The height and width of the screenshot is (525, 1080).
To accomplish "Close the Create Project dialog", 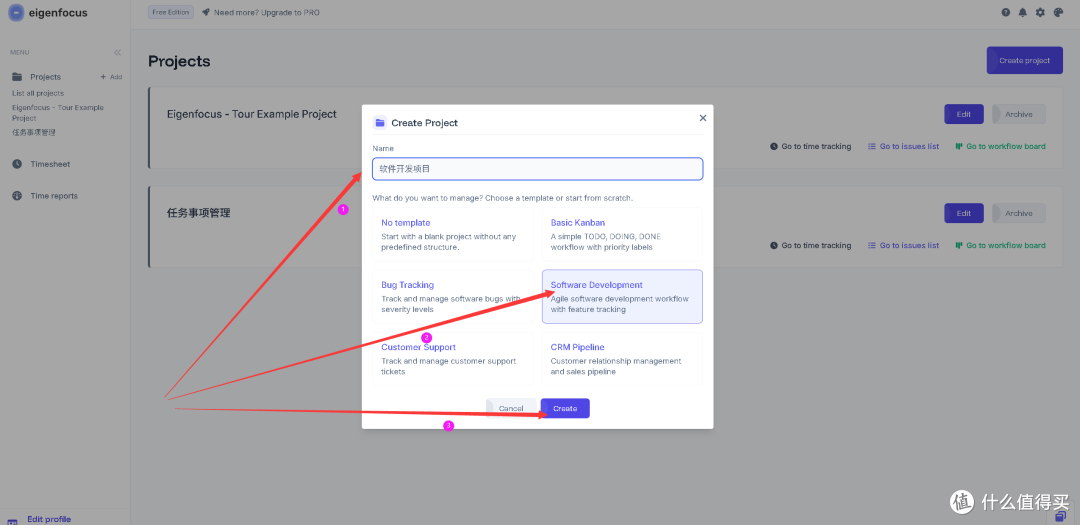I will coord(703,118).
